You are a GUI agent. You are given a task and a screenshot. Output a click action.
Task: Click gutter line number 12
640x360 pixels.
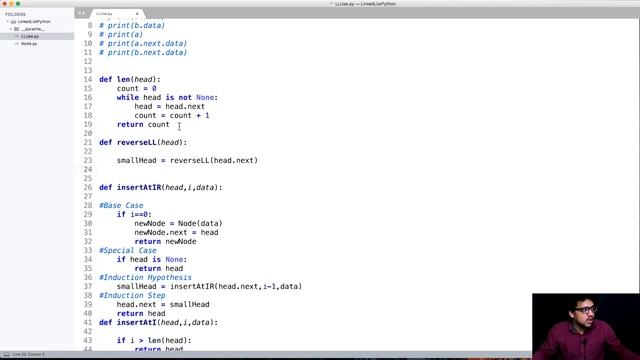click(x=88, y=61)
